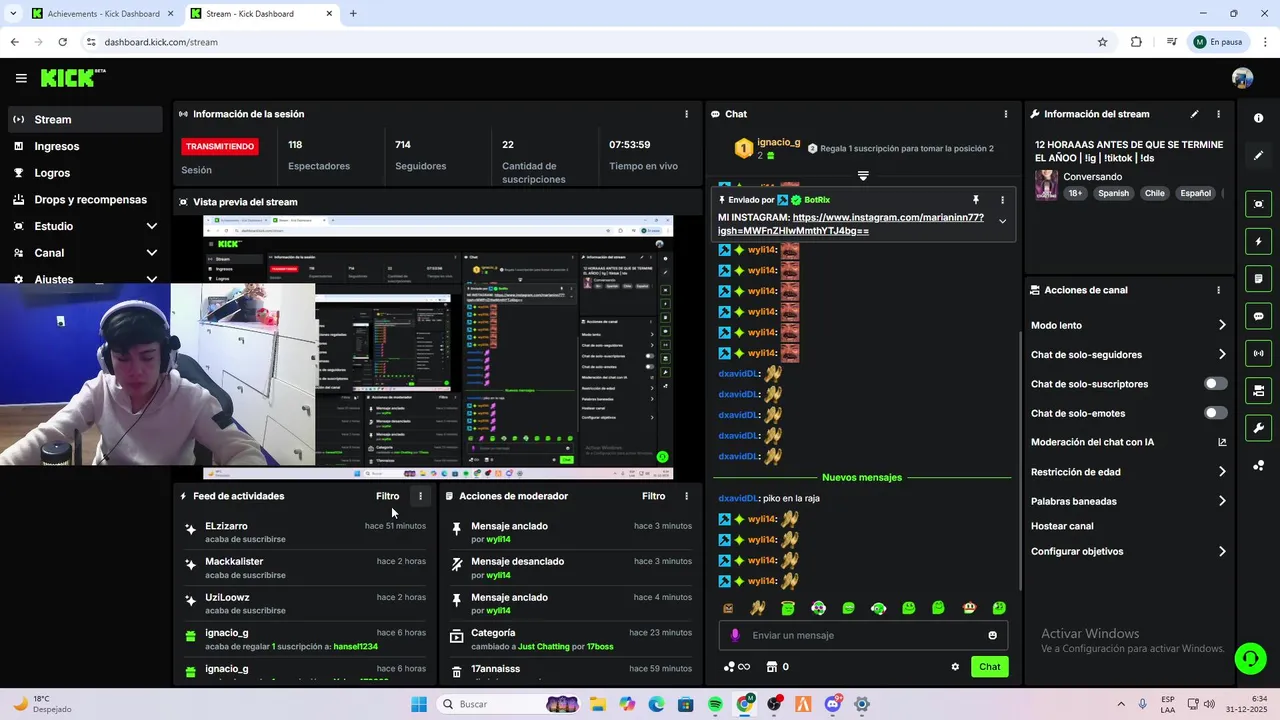1280x720 pixels.
Task: Expand Restricción de edad options
Action: (1222, 472)
